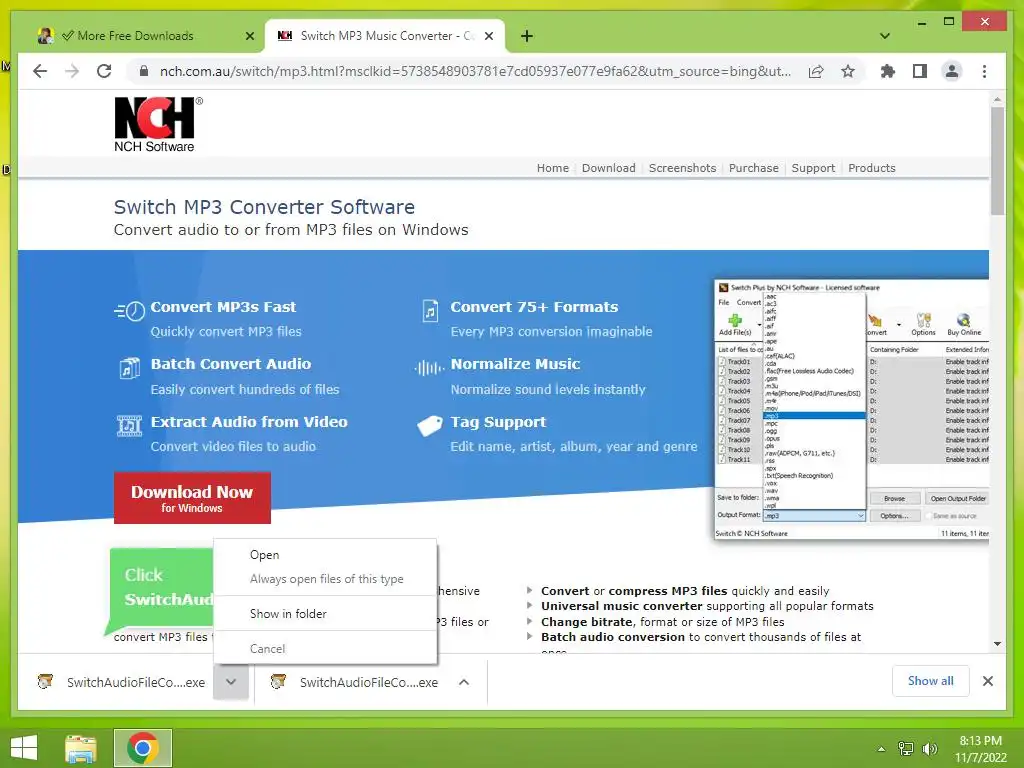Screen dimensions: 1024x768
Task: Go back with the browser back arrow
Action: pos(40,71)
